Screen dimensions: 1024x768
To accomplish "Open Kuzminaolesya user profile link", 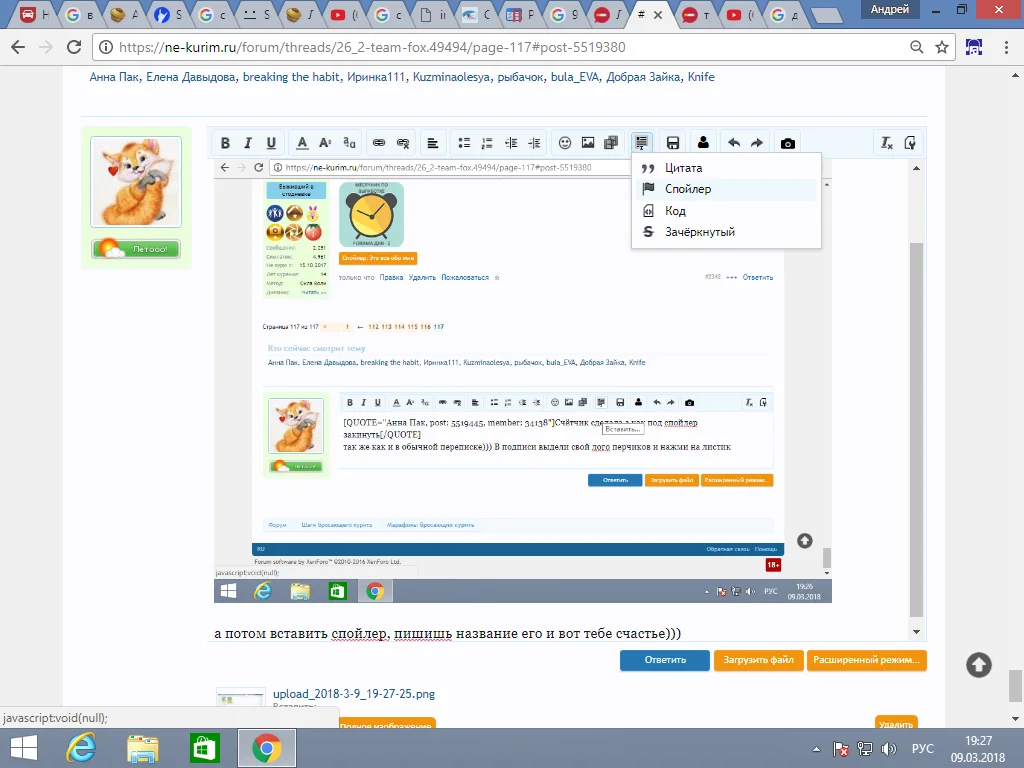I will coord(451,77).
